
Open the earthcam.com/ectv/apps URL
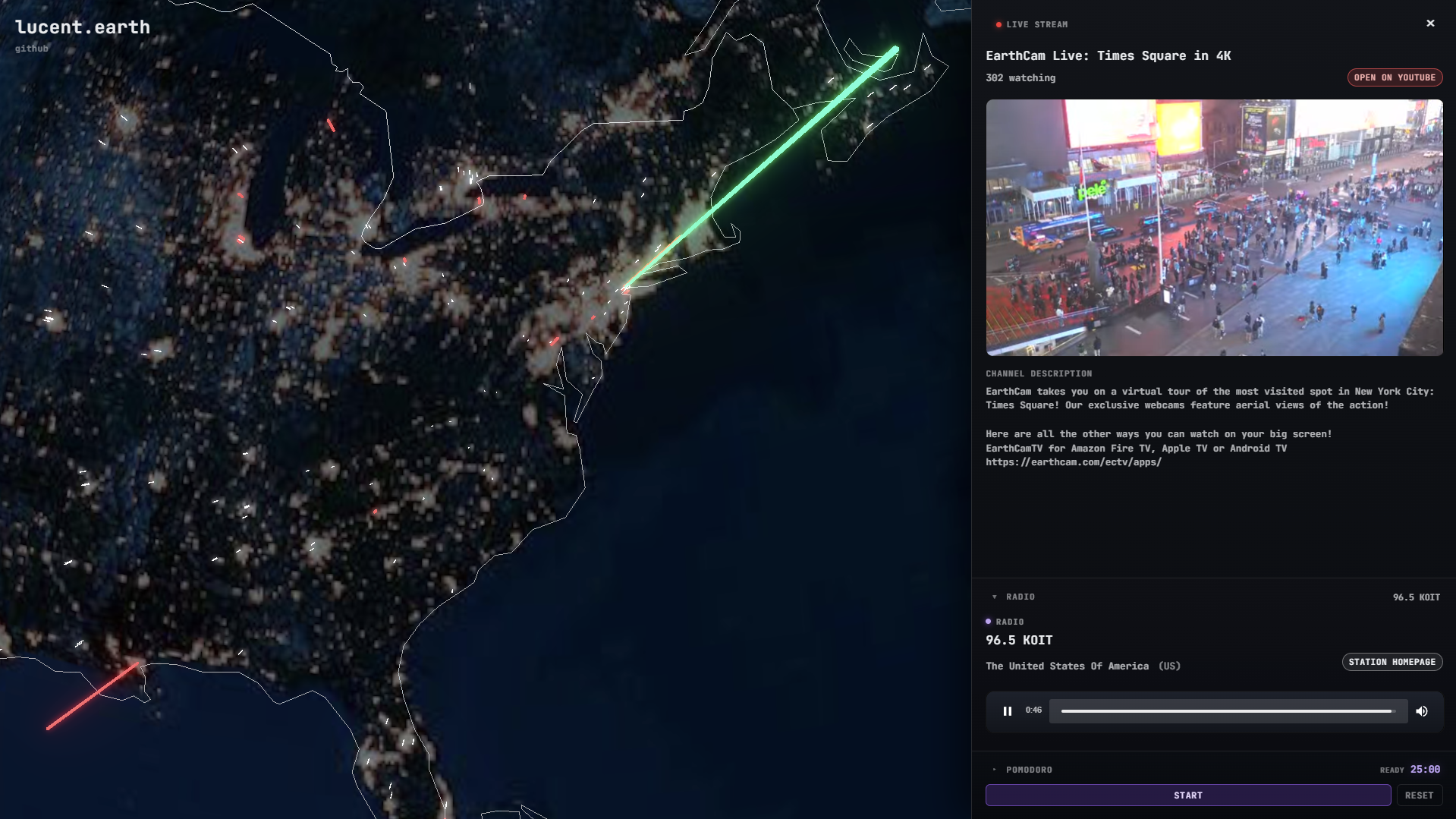point(1074,462)
